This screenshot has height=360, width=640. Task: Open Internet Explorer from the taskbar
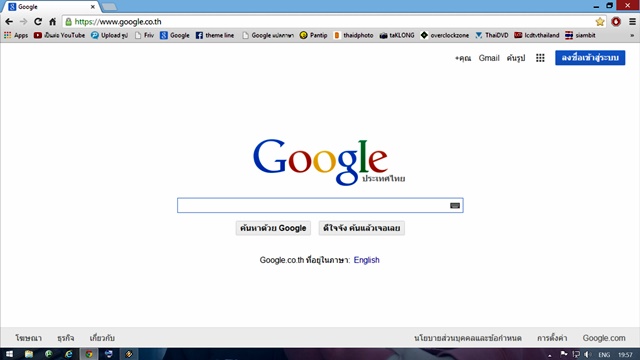[69, 354]
